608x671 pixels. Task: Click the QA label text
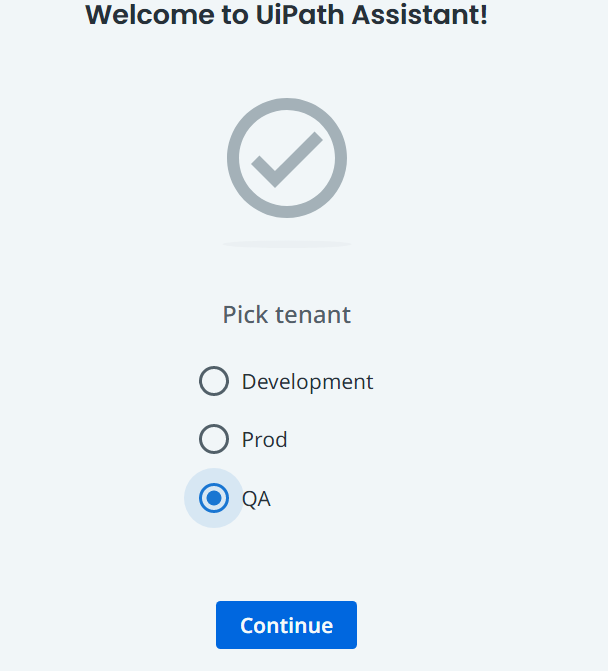256,499
